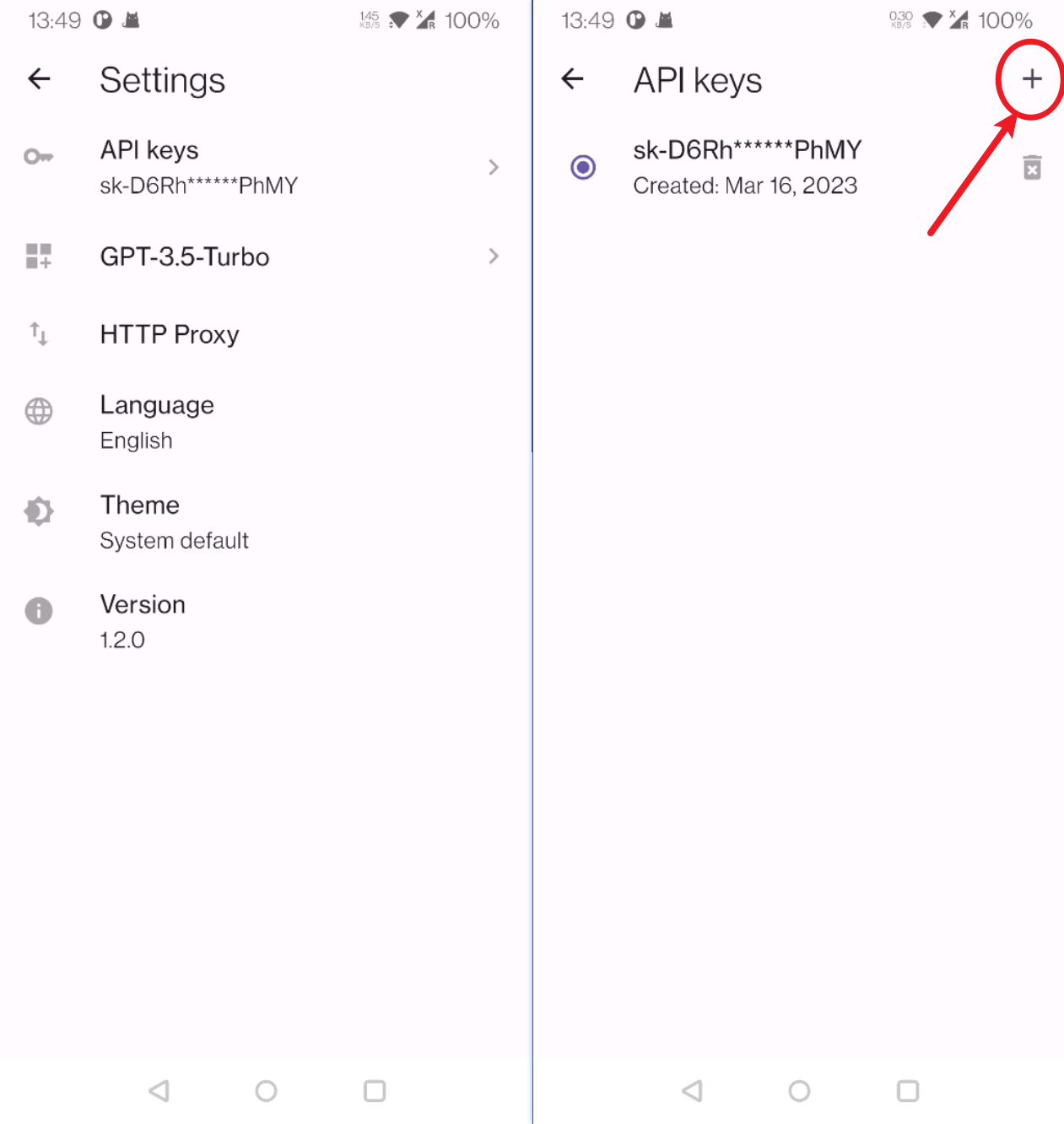Tap Android home button on API keys screen
This screenshot has height=1124, width=1064.
click(x=799, y=1091)
